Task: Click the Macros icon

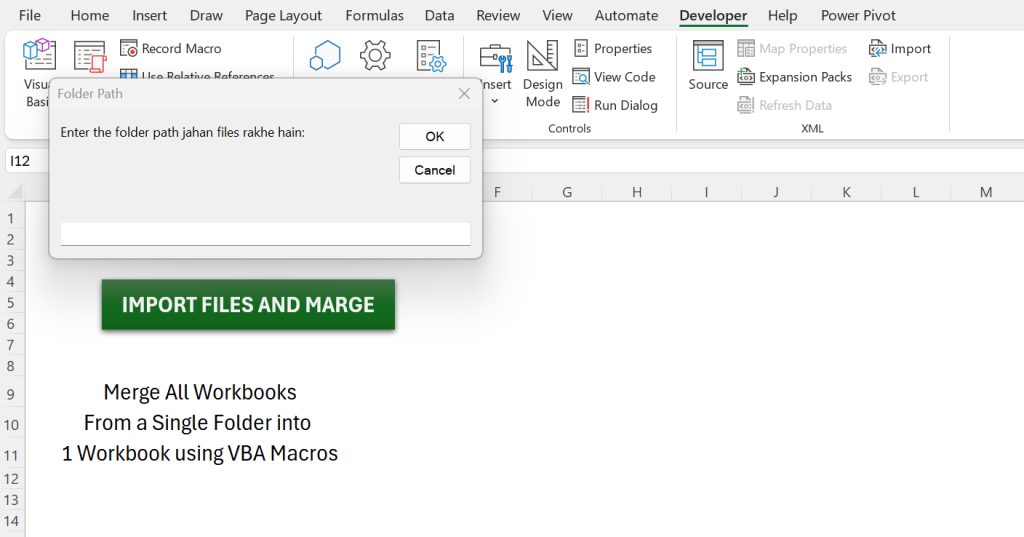Action: (x=89, y=56)
